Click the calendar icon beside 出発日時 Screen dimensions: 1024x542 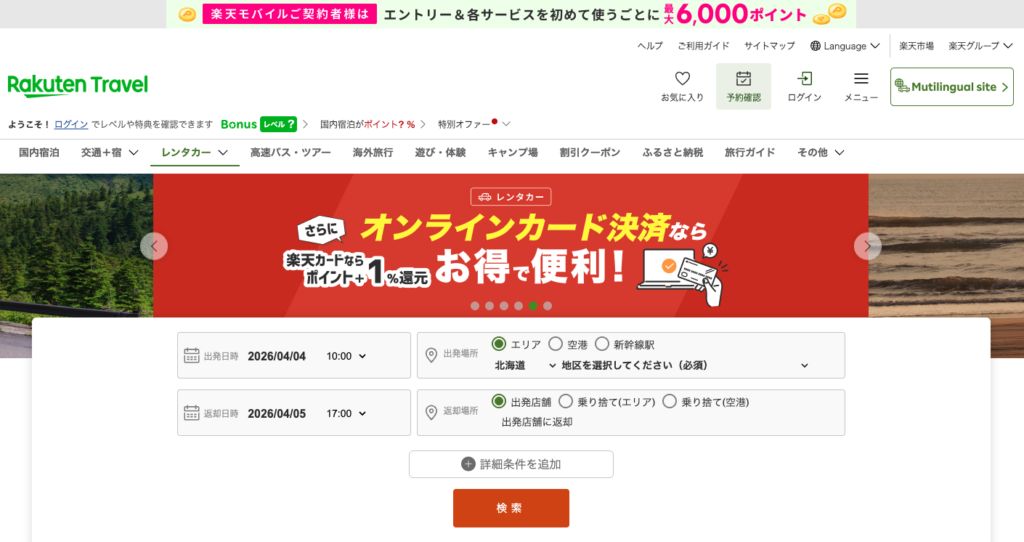tap(191, 356)
